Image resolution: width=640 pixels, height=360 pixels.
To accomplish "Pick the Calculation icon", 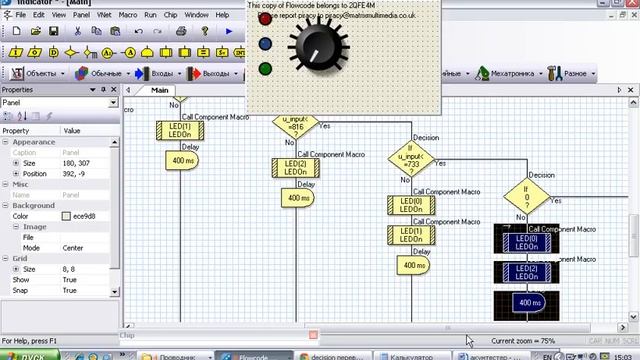I will pos(203,53).
